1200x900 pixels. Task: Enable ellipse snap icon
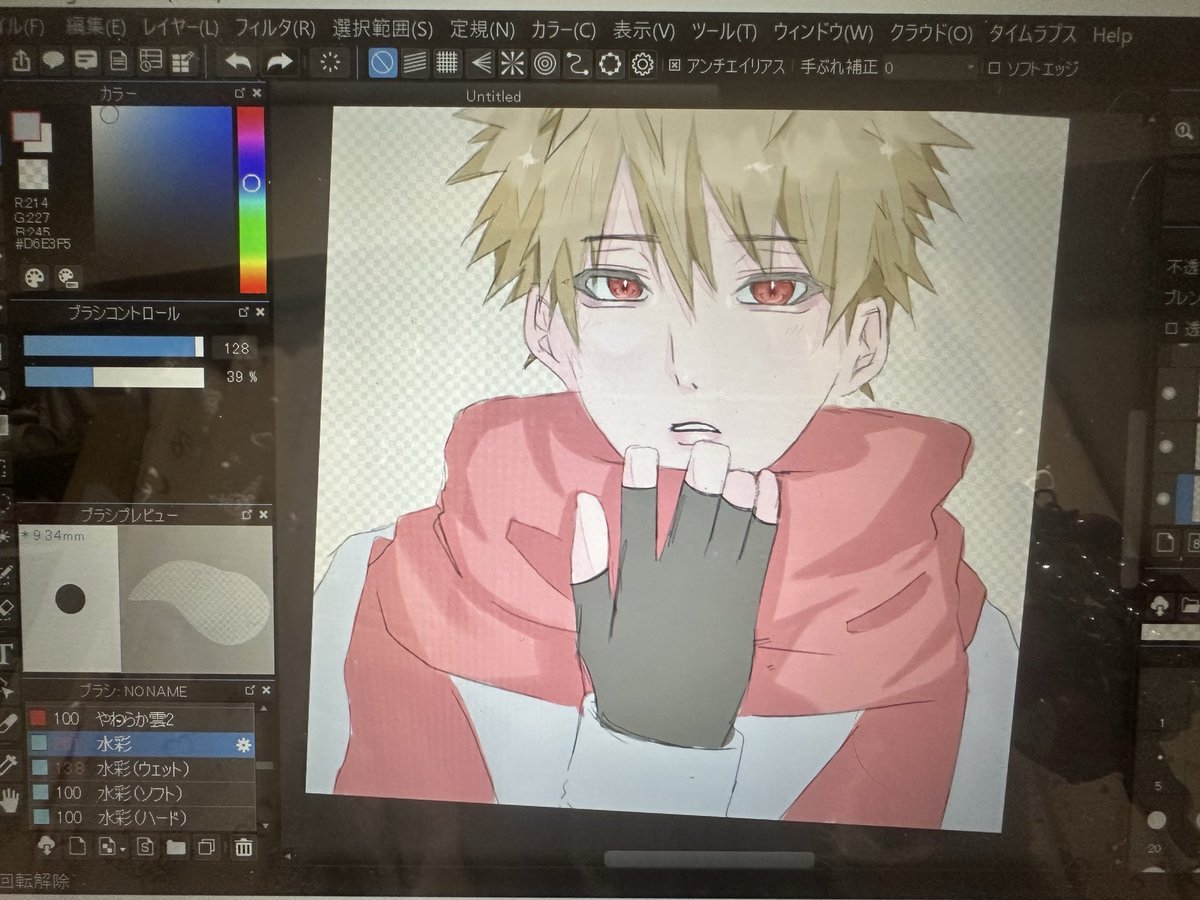[610, 65]
